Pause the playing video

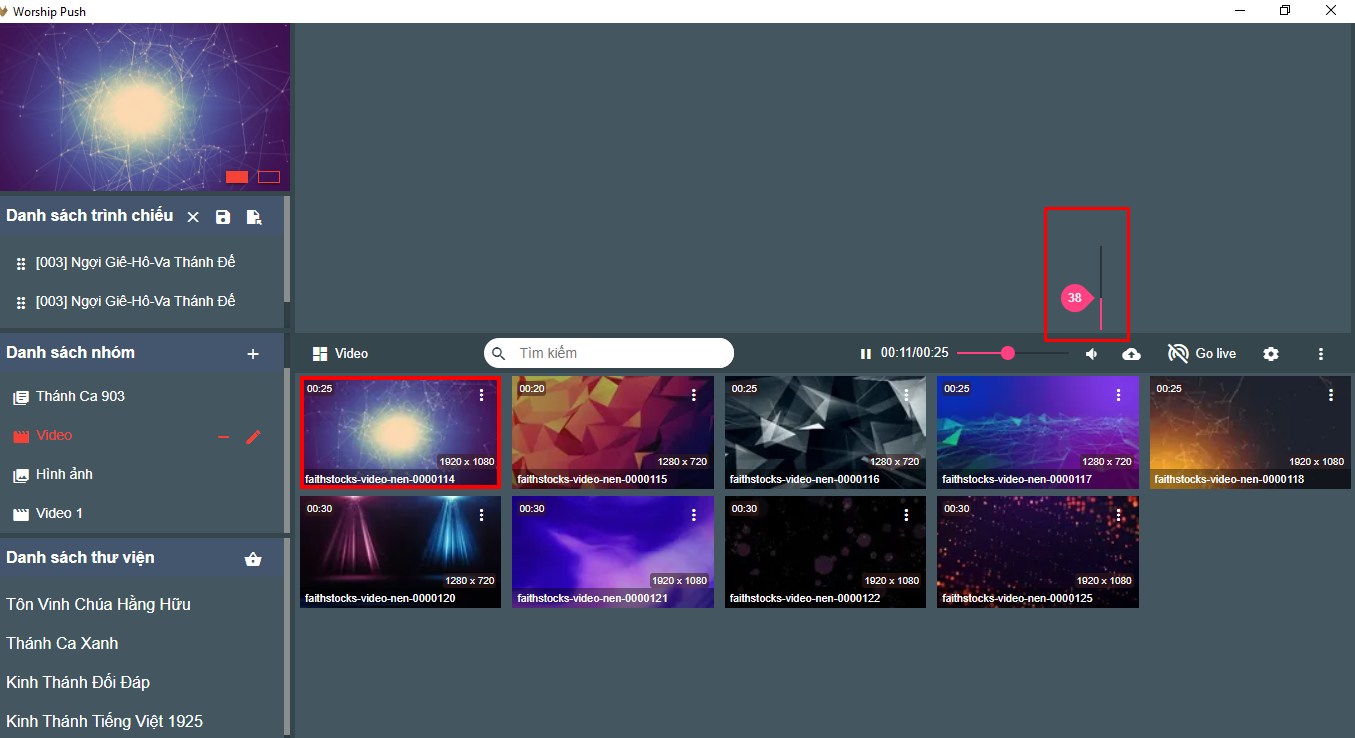pos(866,354)
